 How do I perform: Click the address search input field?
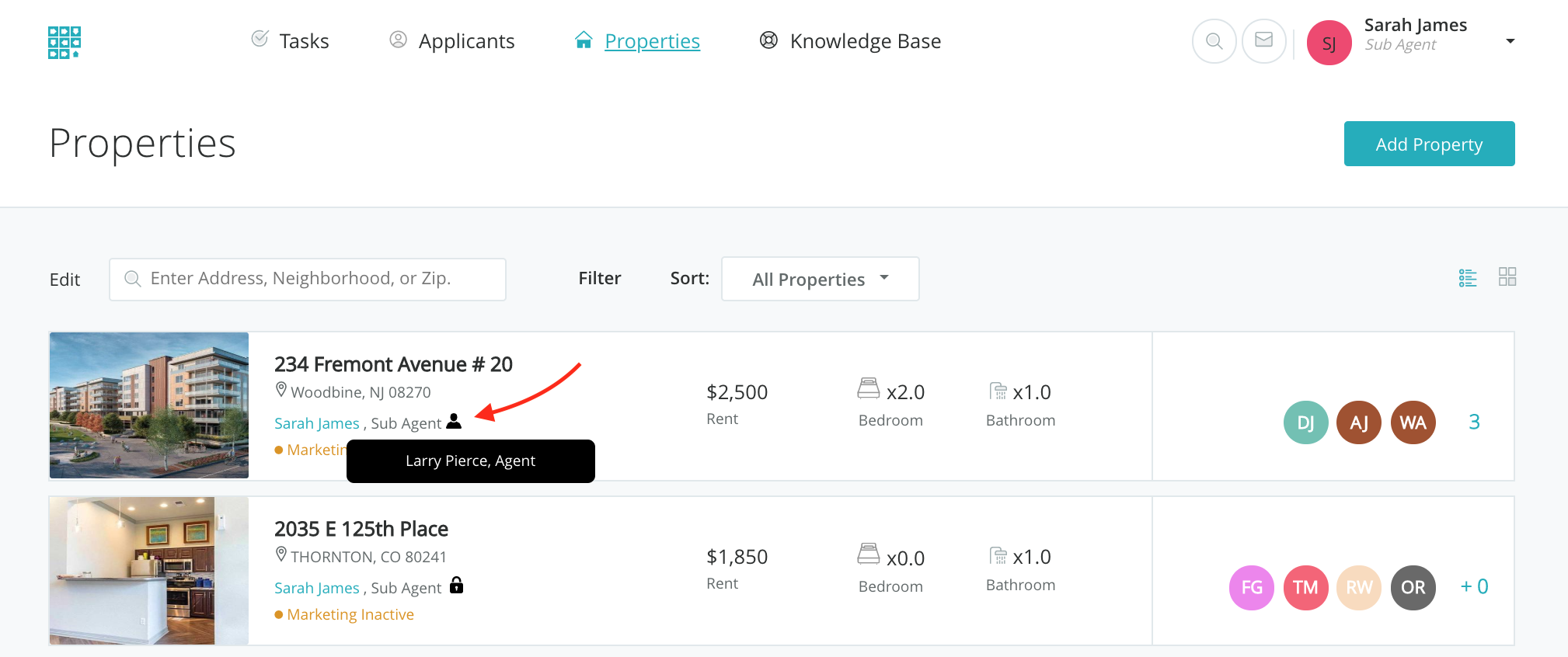point(308,280)
